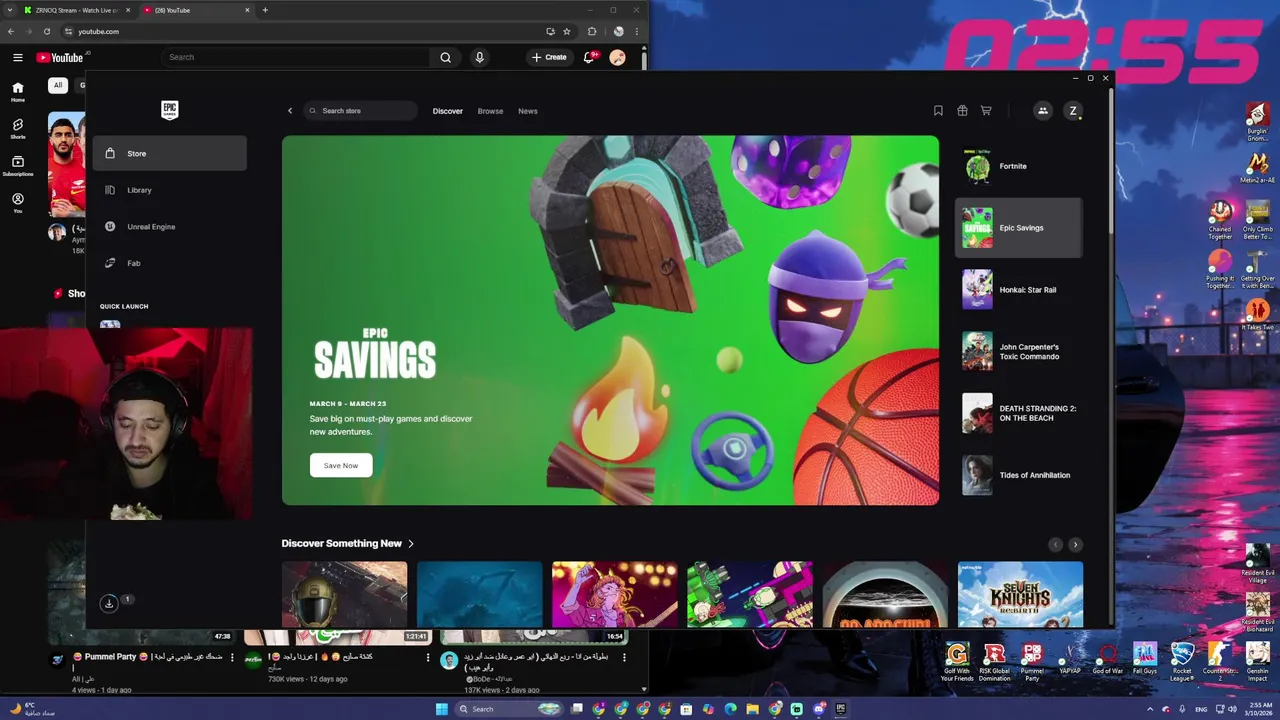Open the It Takes Two desktop shortcut

pos(1258,316)
